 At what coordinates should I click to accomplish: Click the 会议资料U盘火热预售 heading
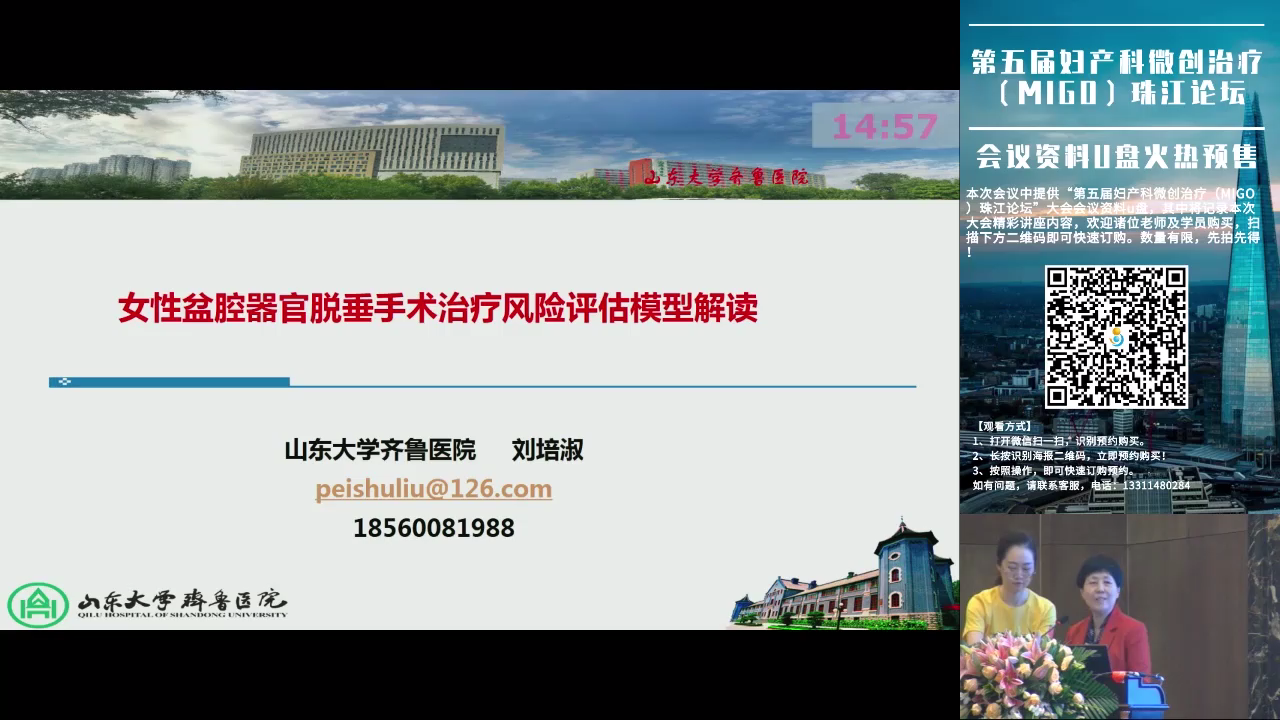(1116, 157)
